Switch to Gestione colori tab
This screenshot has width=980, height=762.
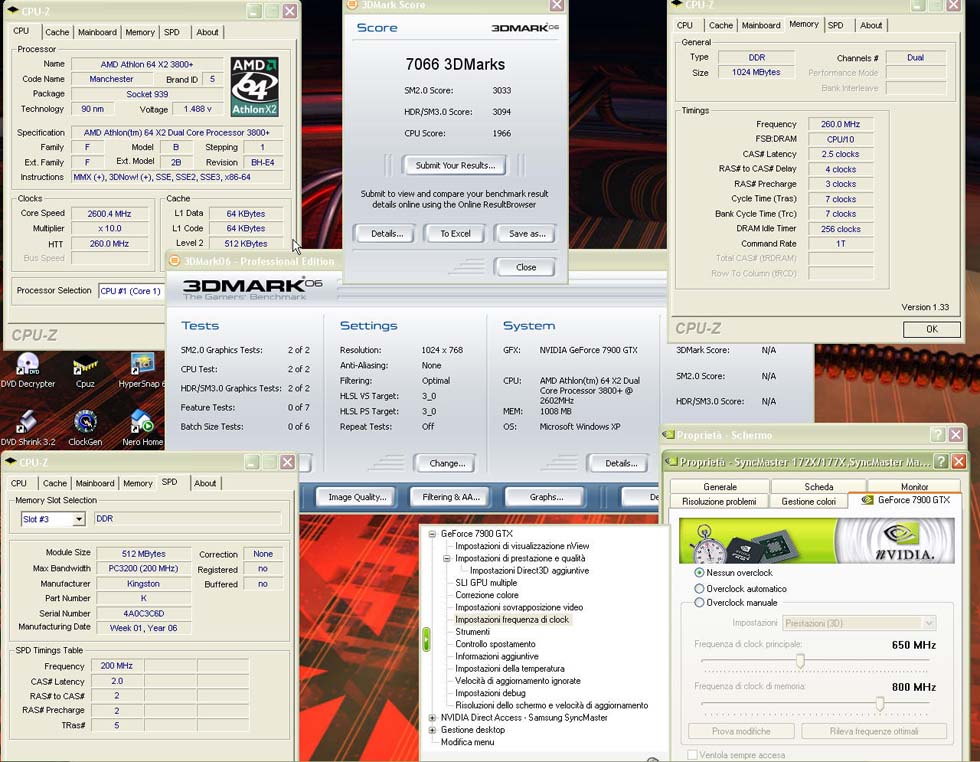(x=808, y=501)
